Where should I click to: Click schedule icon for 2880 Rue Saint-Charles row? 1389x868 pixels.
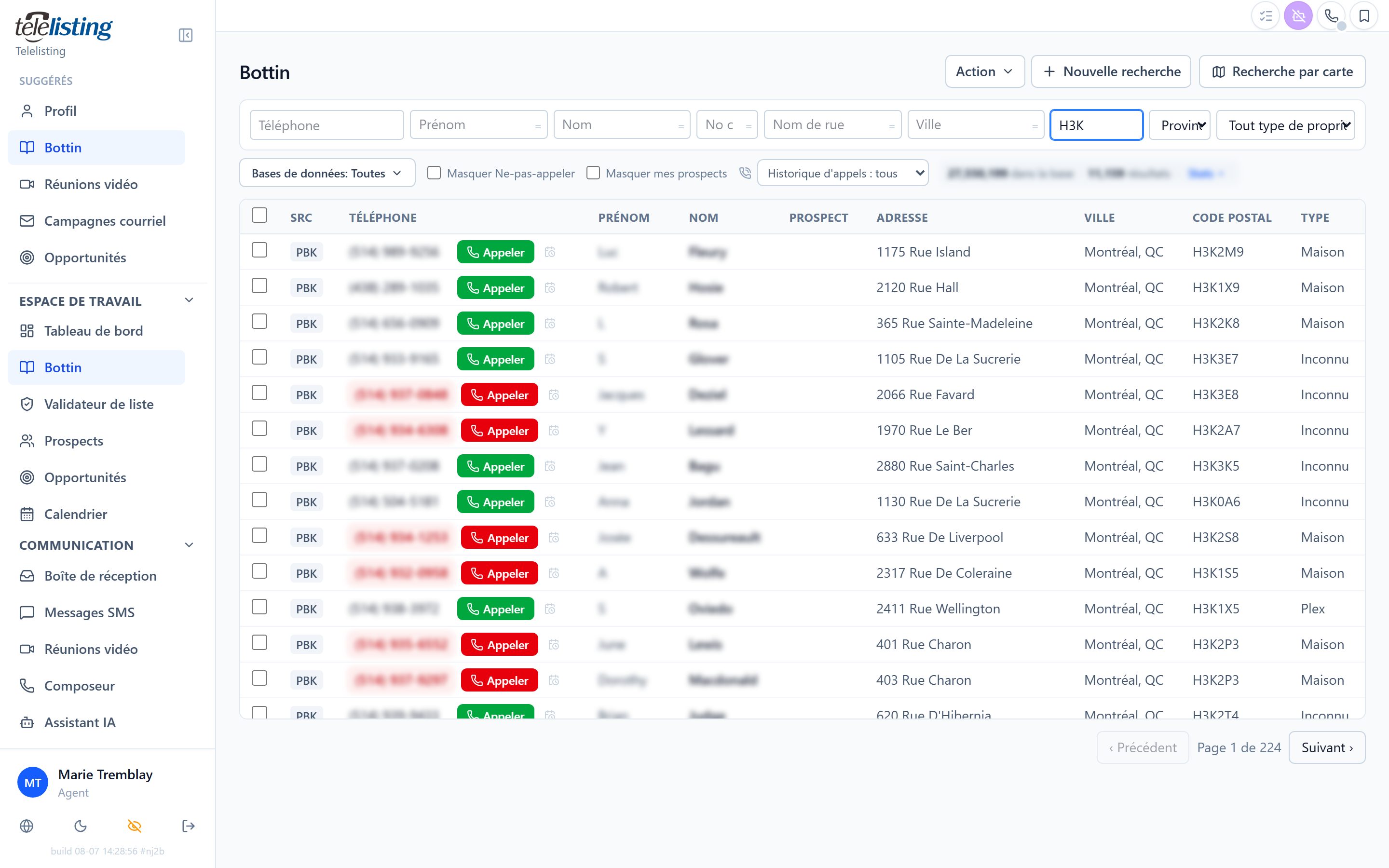pyautogui.click(x=550, y=466)
